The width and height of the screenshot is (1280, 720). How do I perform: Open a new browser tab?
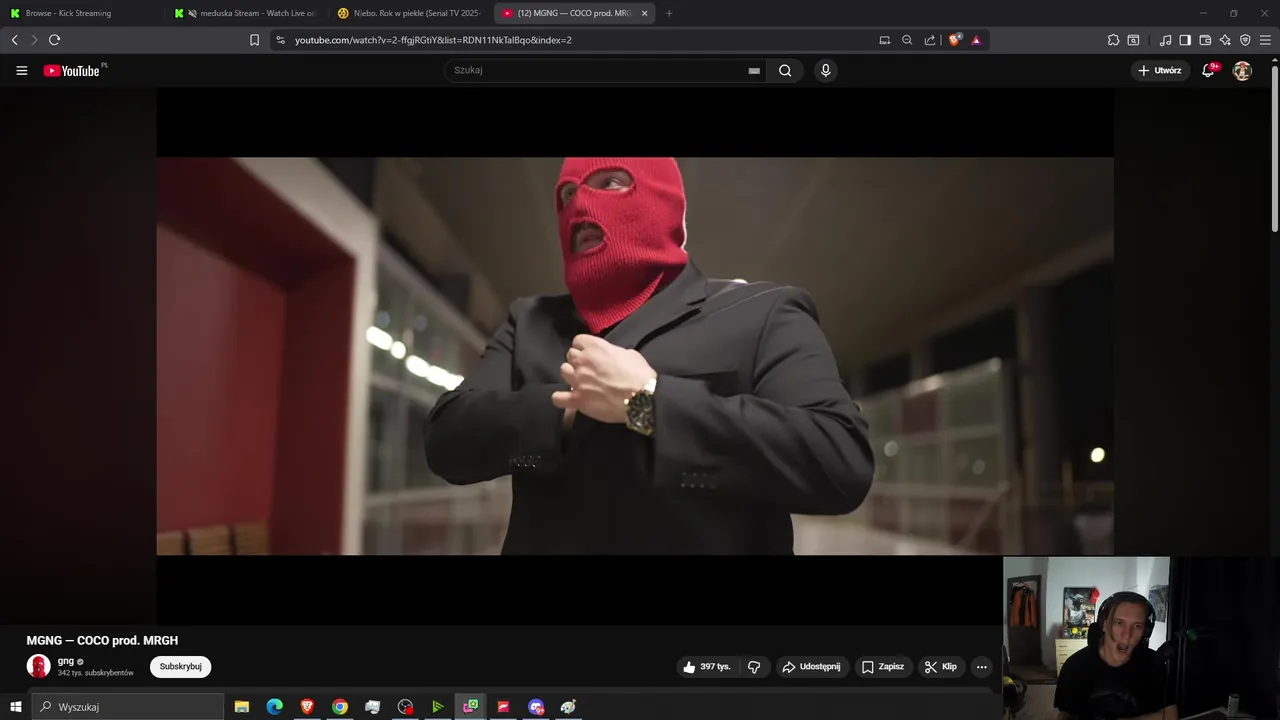(x=669, y=13)
